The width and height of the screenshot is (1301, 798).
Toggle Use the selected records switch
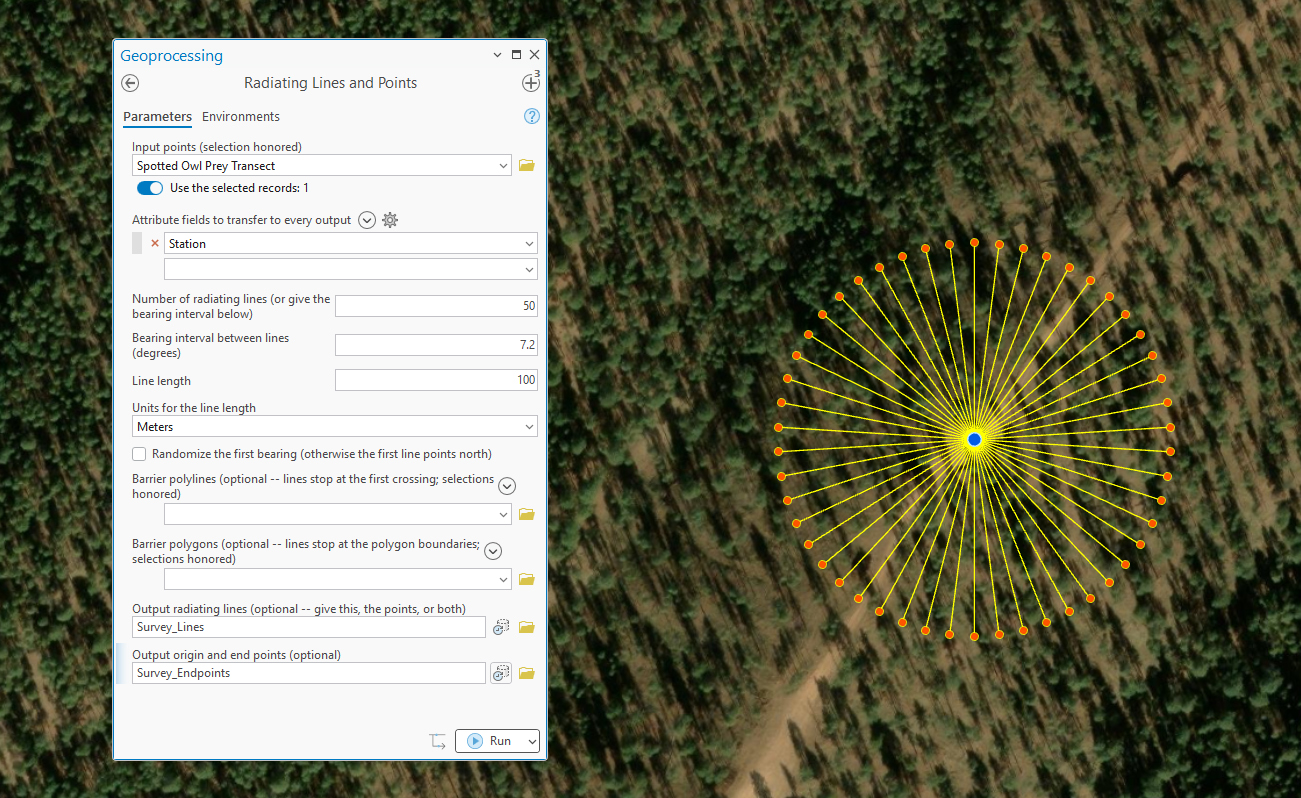(150, 188)
